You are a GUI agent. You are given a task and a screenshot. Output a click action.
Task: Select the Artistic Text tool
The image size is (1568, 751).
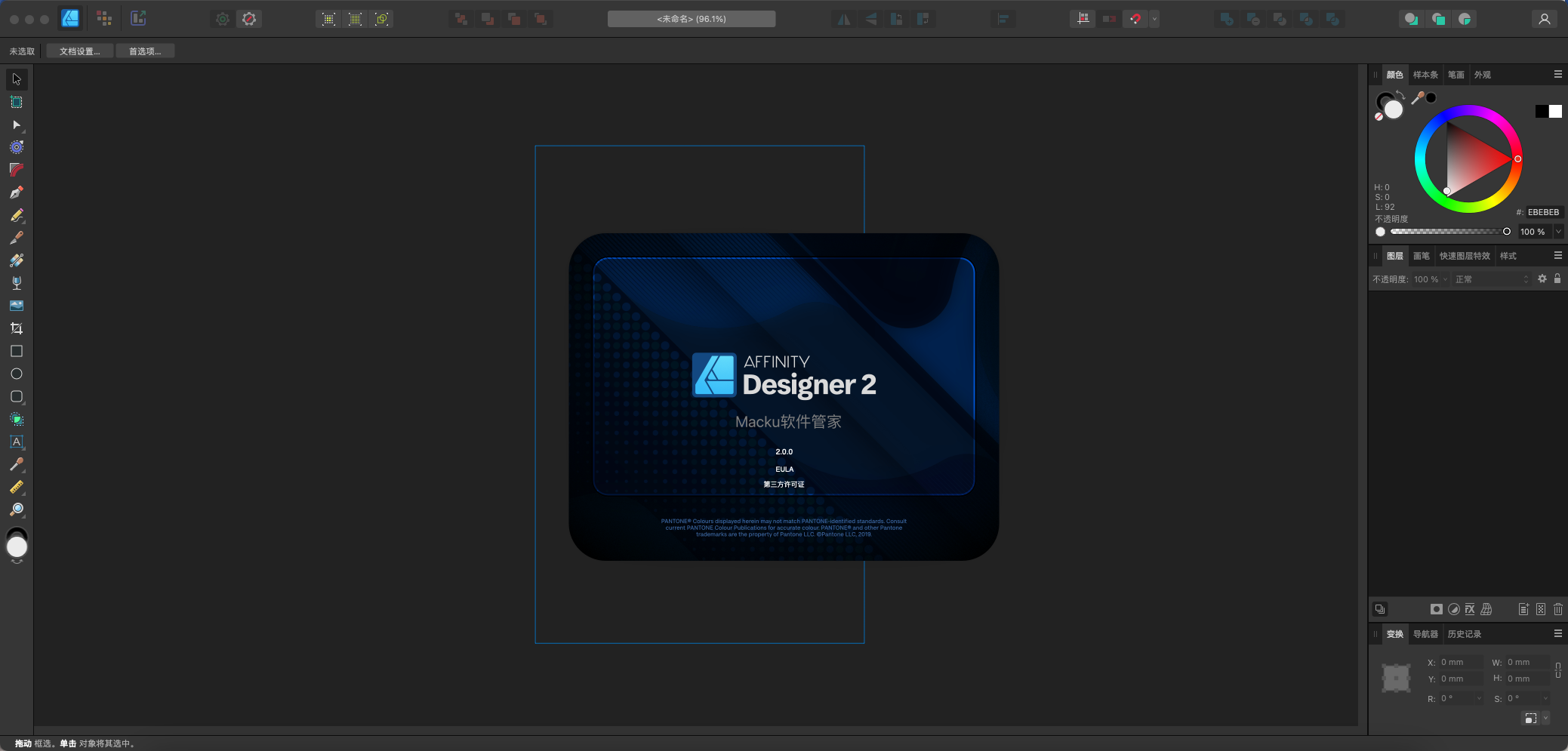click(x=17, y=442)
